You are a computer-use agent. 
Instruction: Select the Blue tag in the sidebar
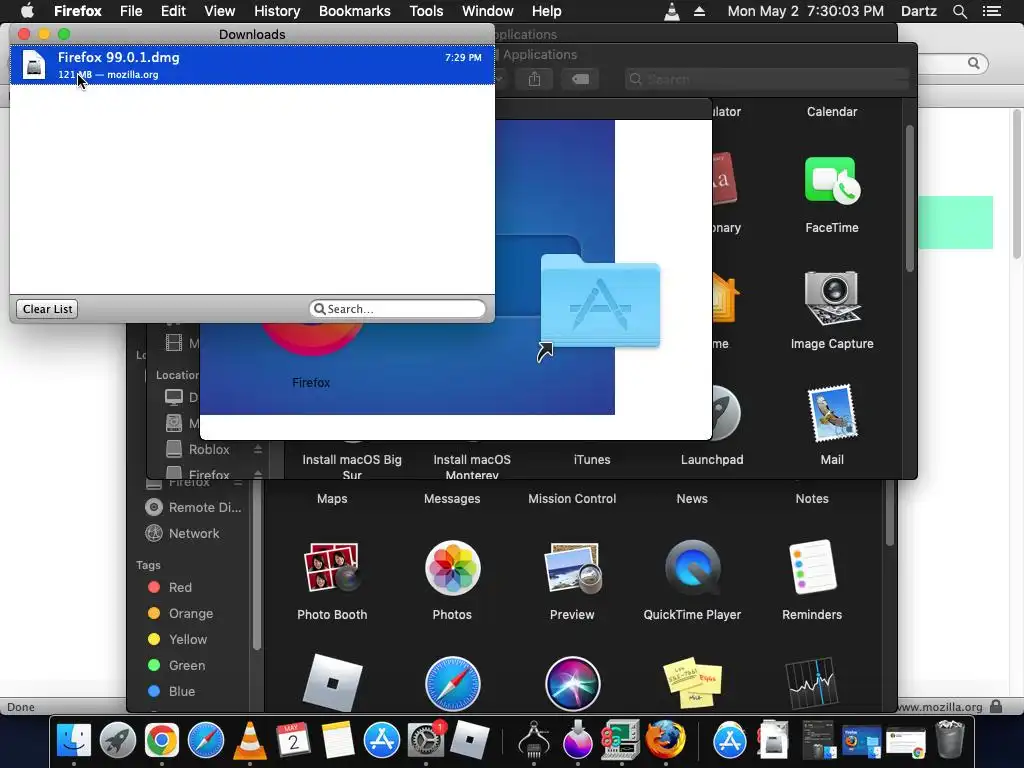click(x=171, y=691)
